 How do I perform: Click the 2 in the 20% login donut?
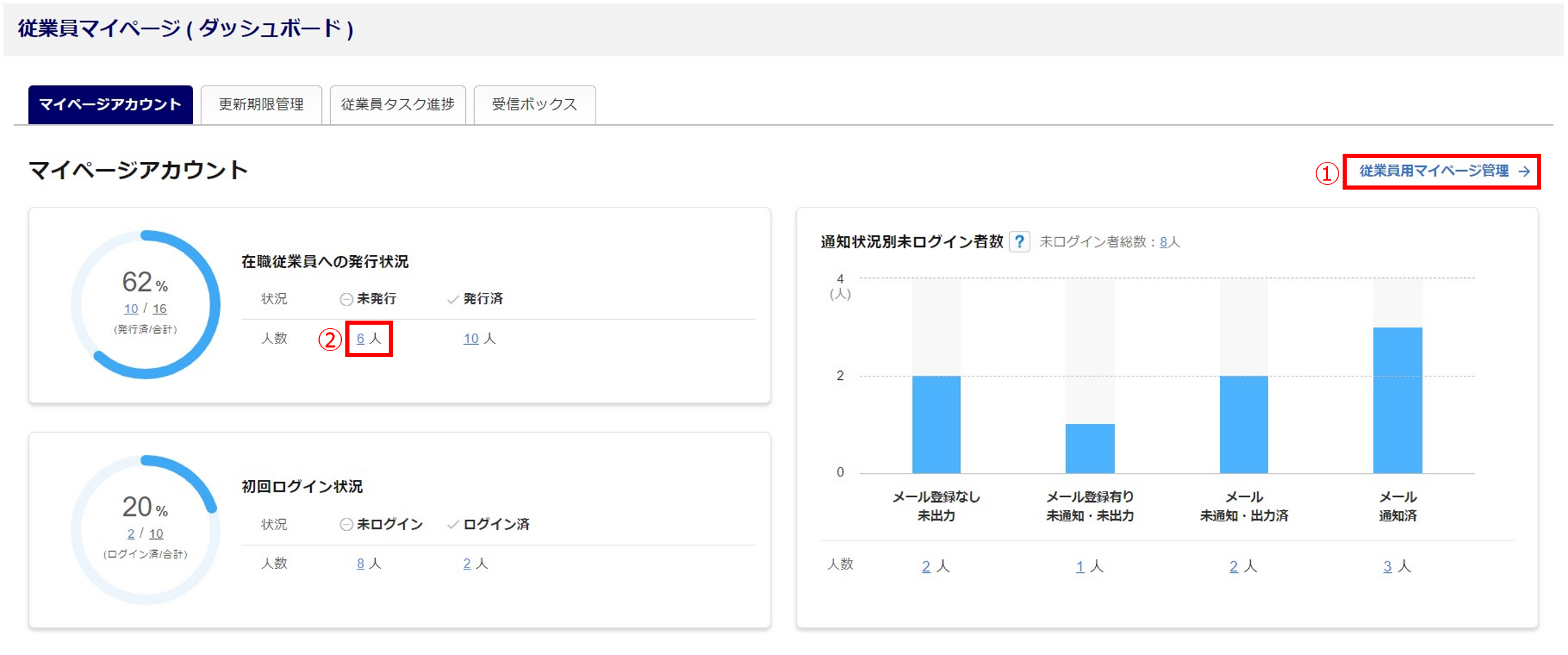131,534
